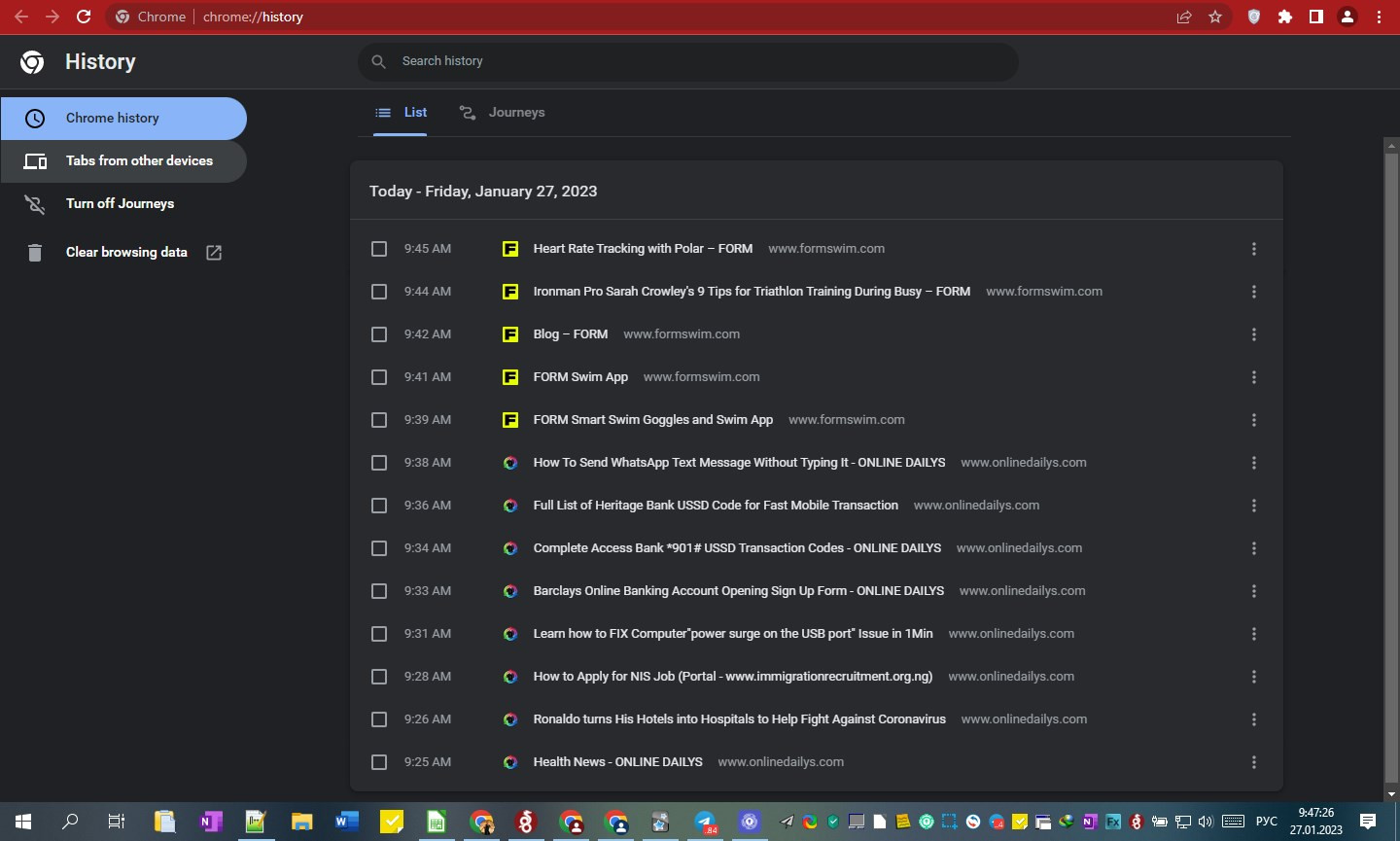
Task: Click the scrollbar down arrow
Action: tap(1391, 794)
